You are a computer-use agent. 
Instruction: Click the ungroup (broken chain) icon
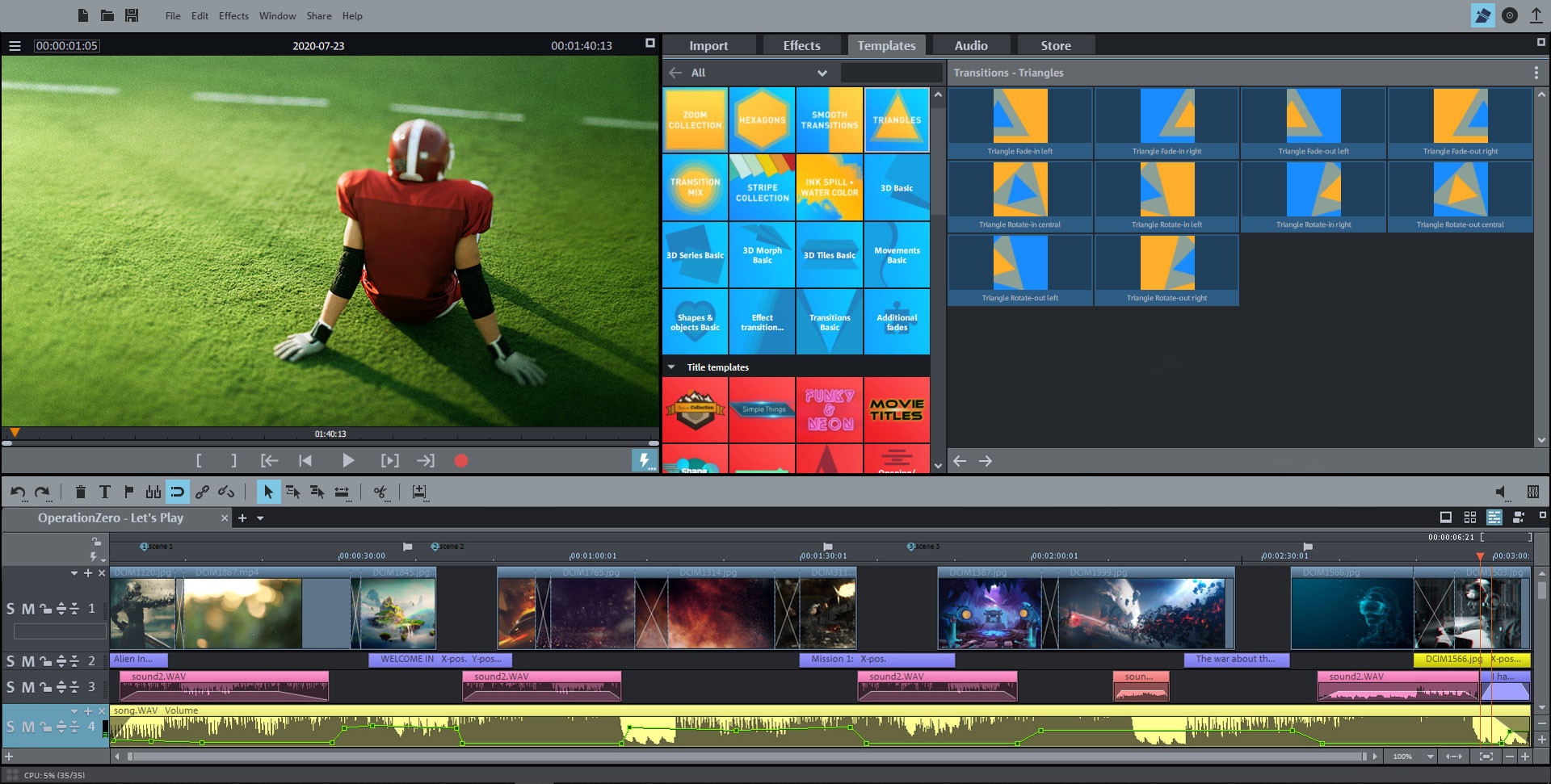pyautogui.click(x=225, y=493)
